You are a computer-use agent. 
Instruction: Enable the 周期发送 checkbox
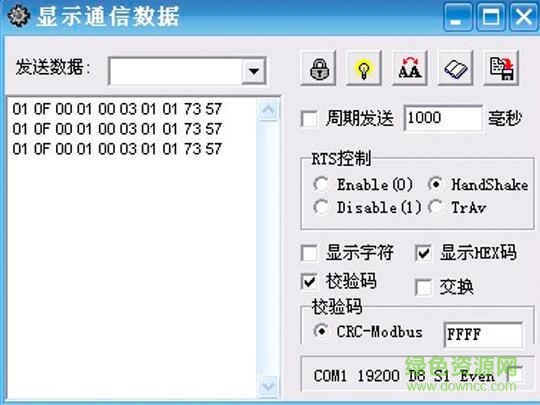point(309,119)
